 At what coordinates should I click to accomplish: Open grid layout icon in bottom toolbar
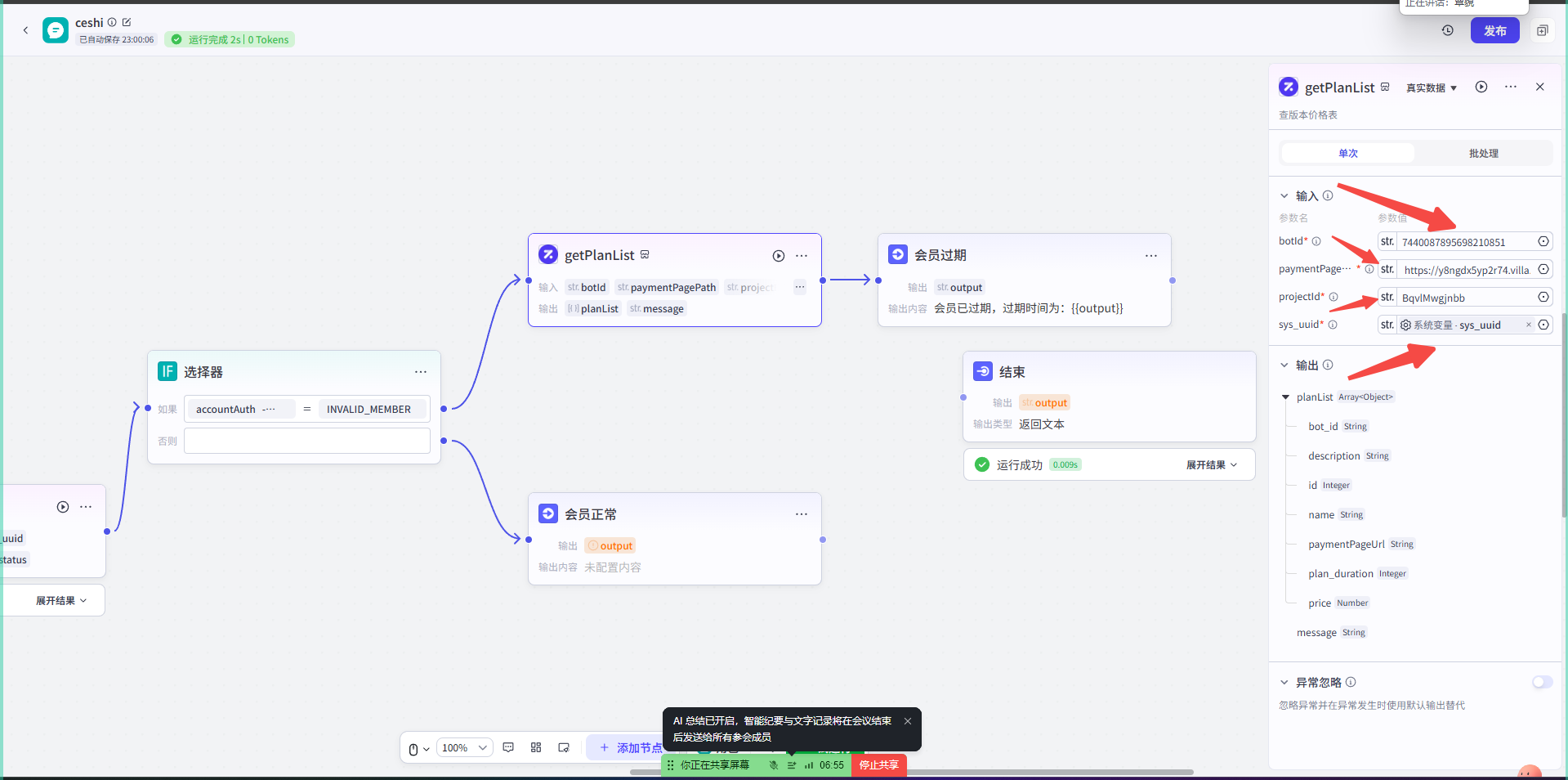click(x=536, y=747)
